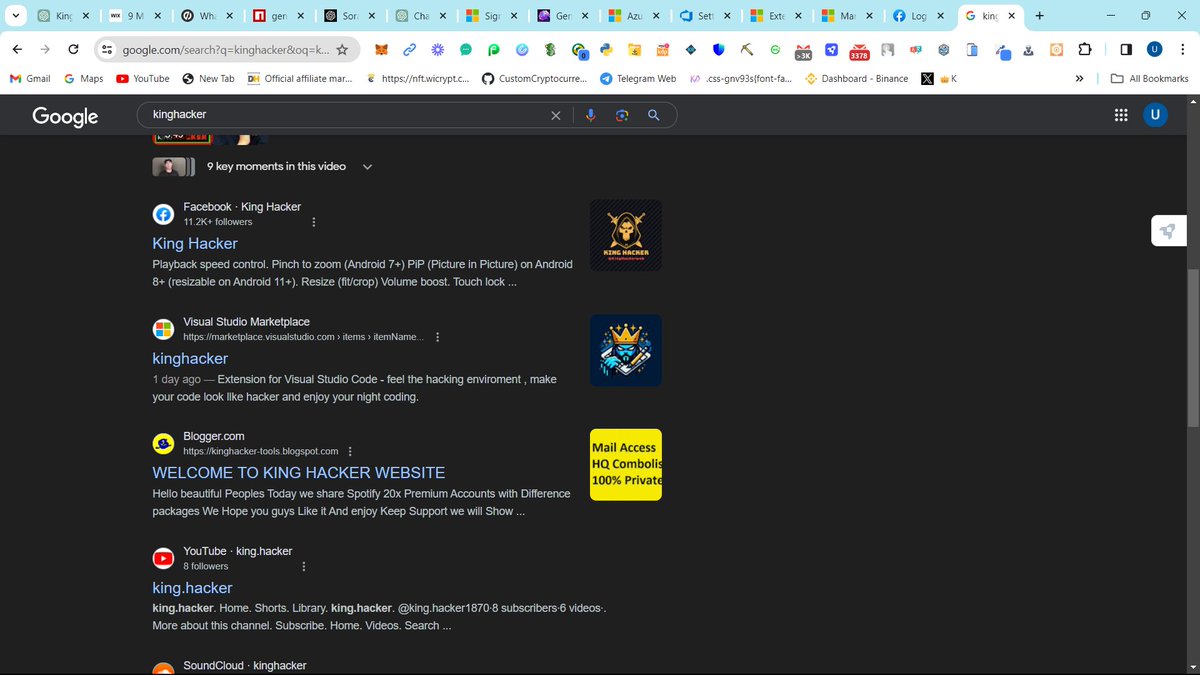
Task: Click the pickaxe extension icon
Action: tap(747, 50)
